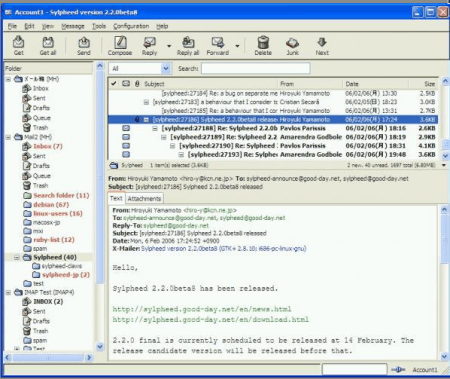Toggle online status plug icon in status bar

398,369
